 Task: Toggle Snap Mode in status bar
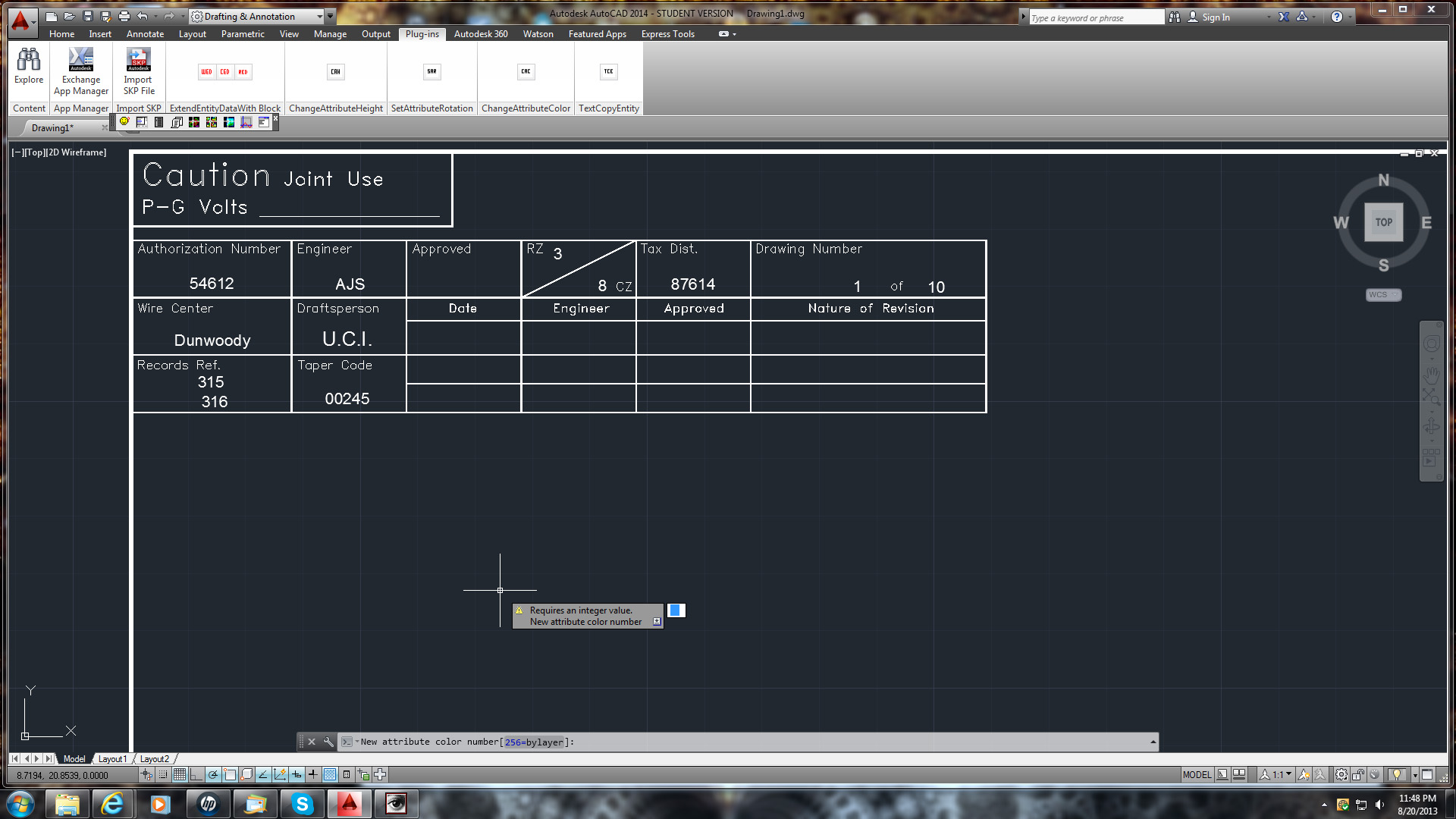[x=163, y=774]
